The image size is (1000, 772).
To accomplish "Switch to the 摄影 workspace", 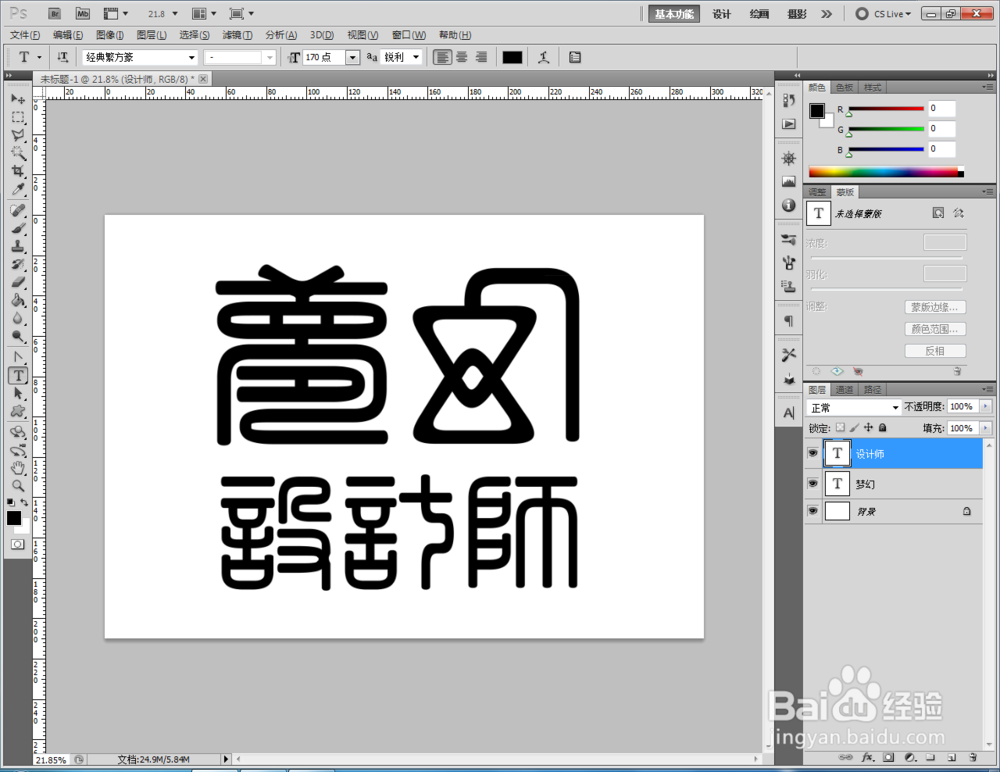I will [797, 13].
